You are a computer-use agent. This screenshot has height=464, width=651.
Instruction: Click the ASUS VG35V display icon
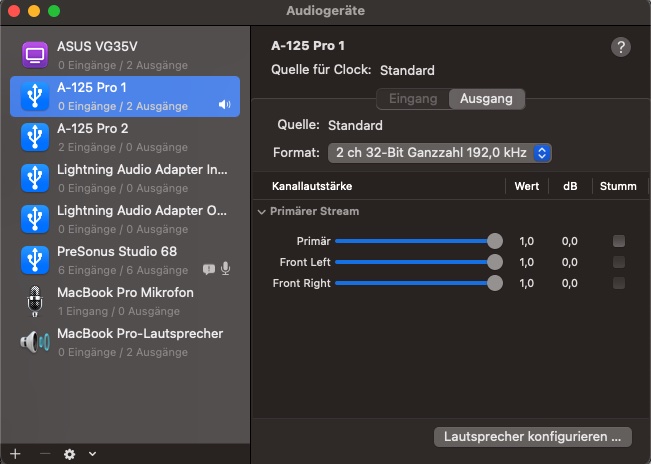(35, 55)
